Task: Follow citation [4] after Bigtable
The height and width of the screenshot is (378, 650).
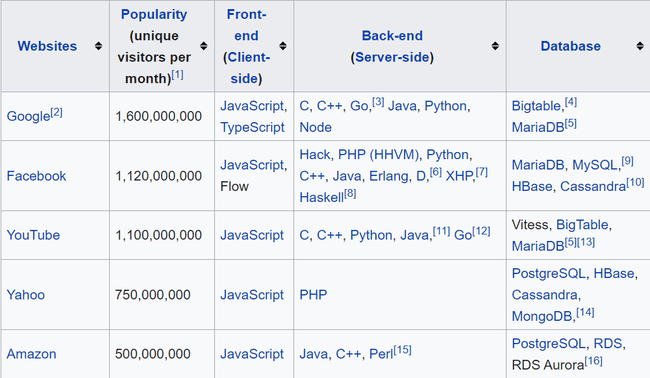Action: coord(571,102)
